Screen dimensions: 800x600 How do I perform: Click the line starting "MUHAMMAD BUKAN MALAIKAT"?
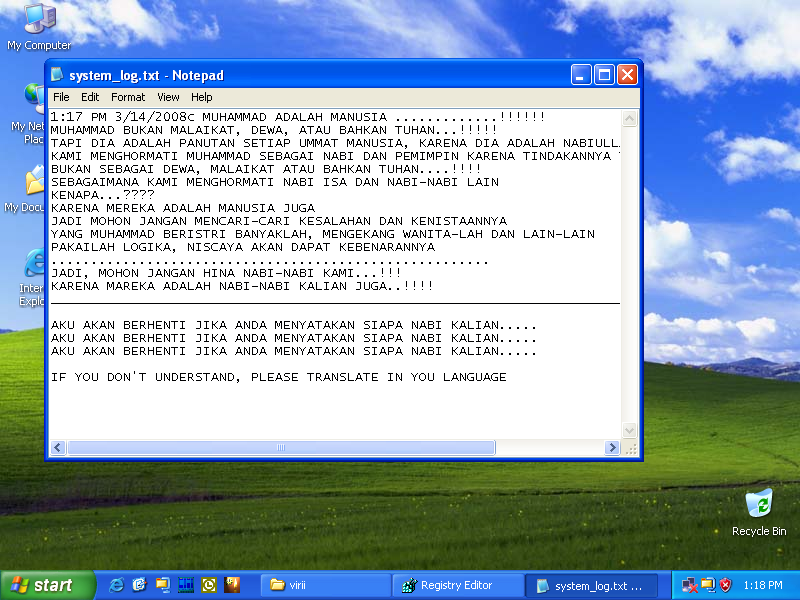click(274, 130)
